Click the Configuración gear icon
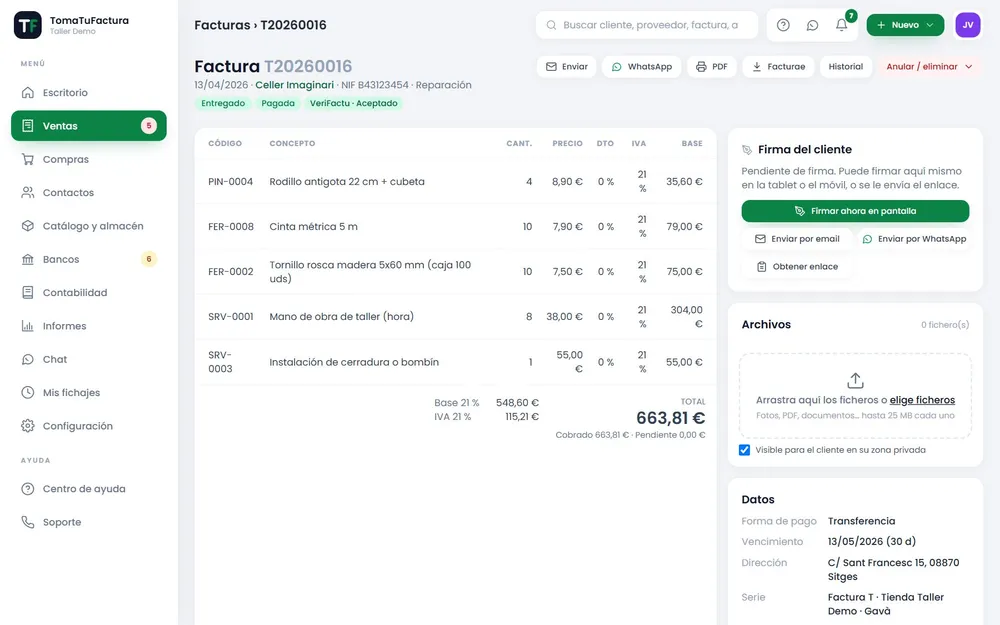Viewport: 1000px width, 625px height. tap(27, 425)
